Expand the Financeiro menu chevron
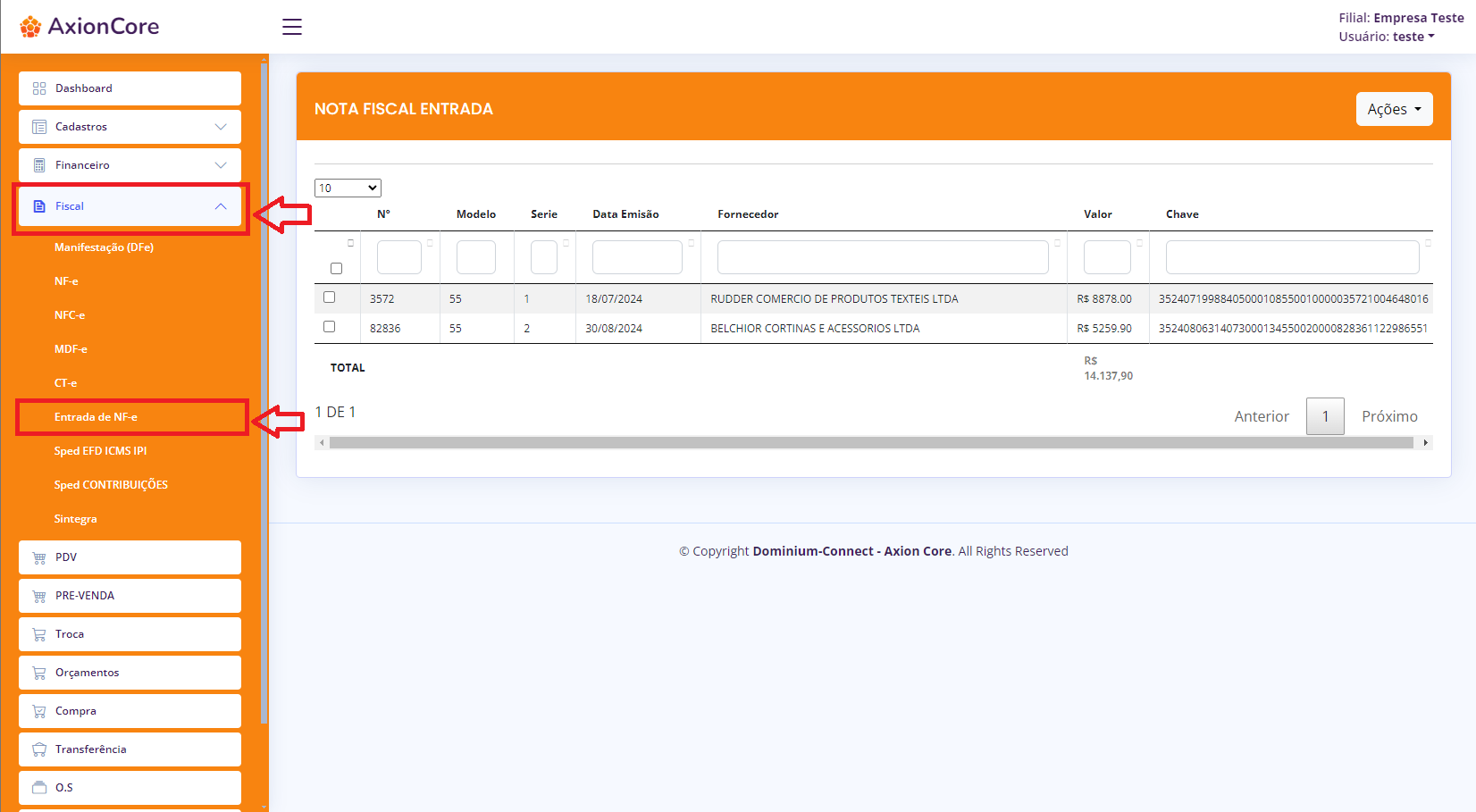The width and height of the screenshot is (1476, 812). [x=221, y=165]
